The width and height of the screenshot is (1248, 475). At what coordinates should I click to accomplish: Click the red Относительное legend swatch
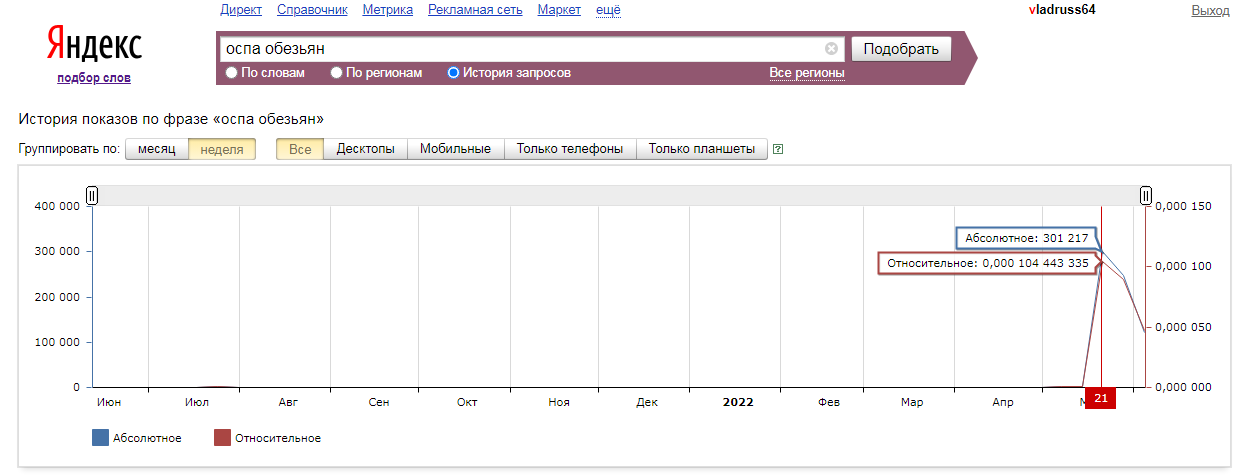(x=223, y=438)
